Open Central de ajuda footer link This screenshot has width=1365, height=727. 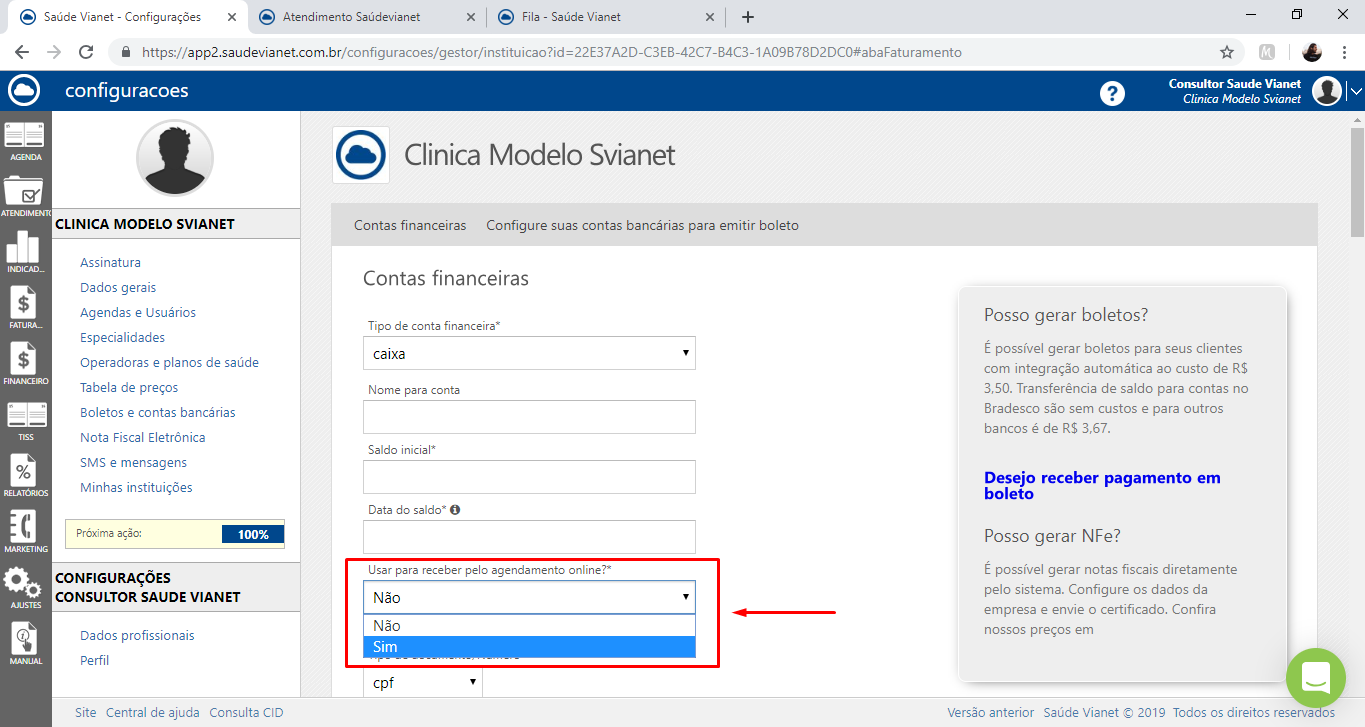[x=153, y=712]
